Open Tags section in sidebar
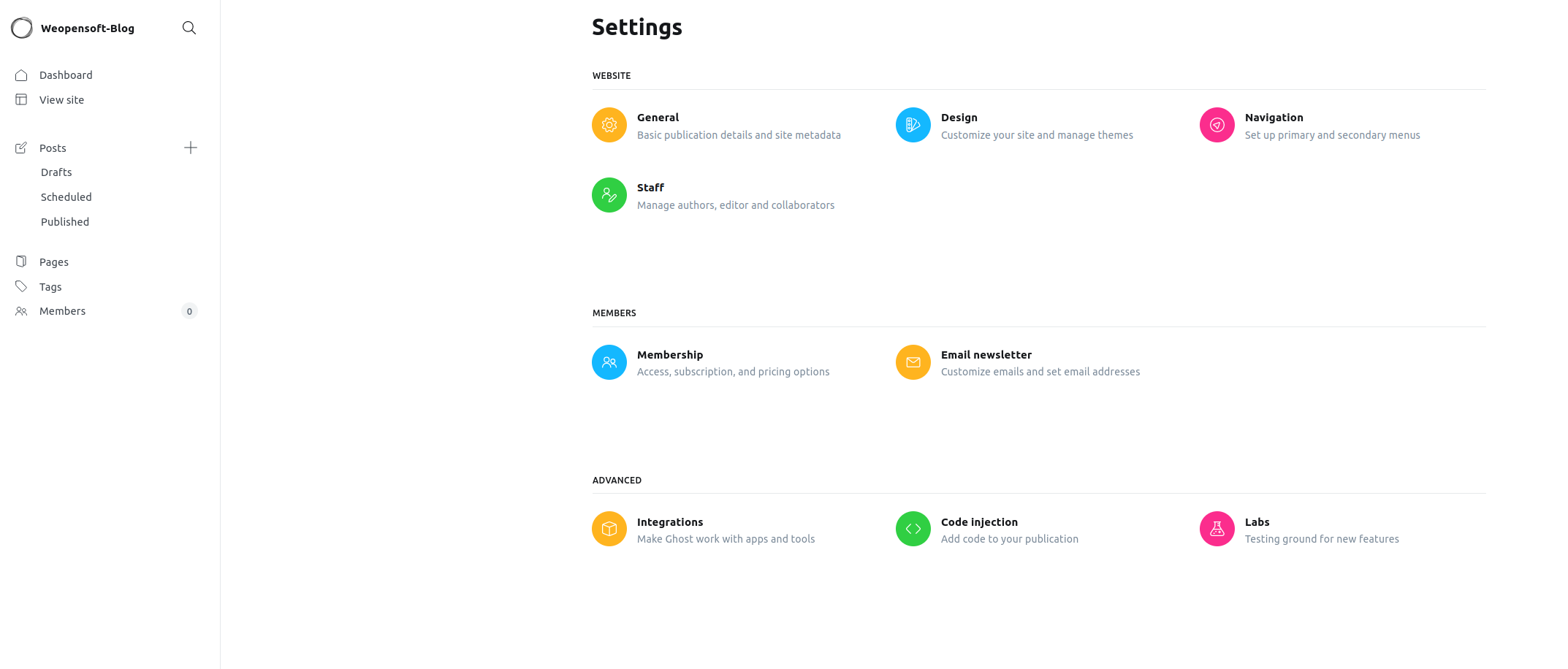The height and width of the screenshot is (669, 1568). coord(50,287)
